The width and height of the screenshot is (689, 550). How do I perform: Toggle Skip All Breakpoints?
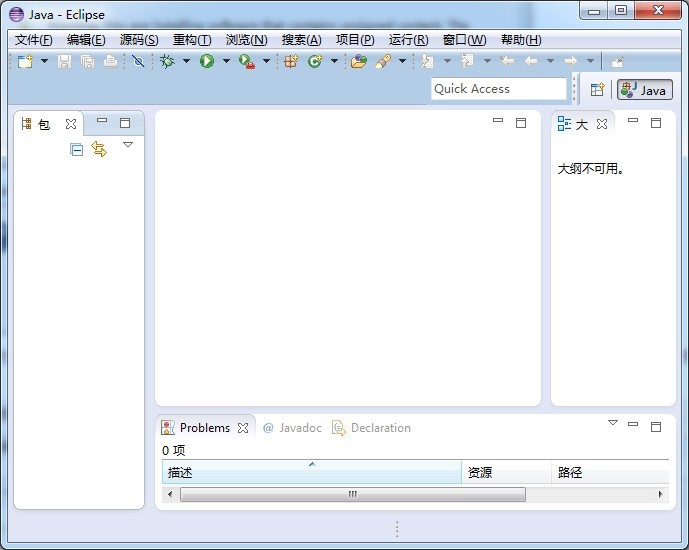tap(138, 61)
